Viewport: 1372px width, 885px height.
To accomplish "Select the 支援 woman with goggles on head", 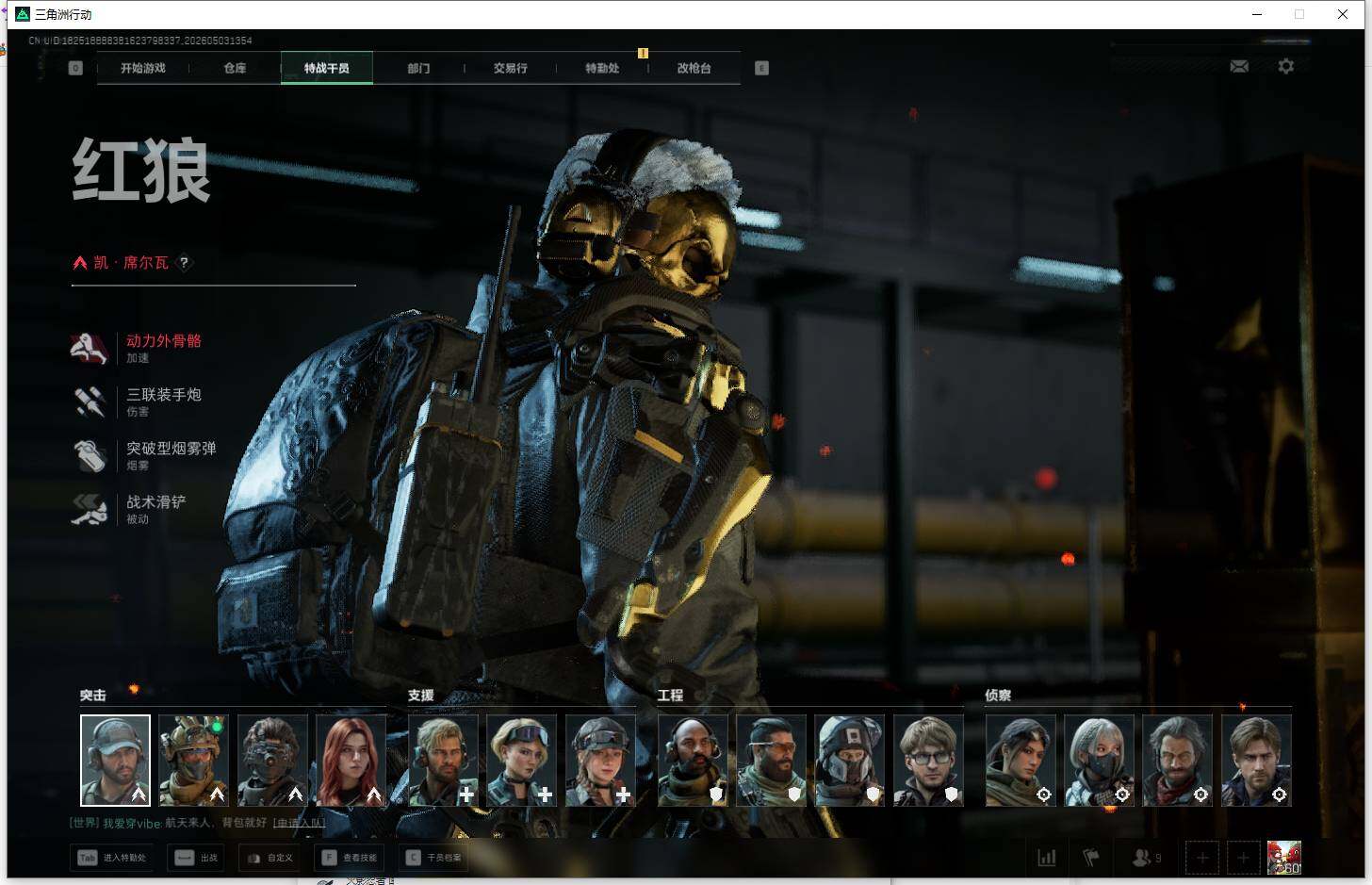I will [x=522, y=761].
